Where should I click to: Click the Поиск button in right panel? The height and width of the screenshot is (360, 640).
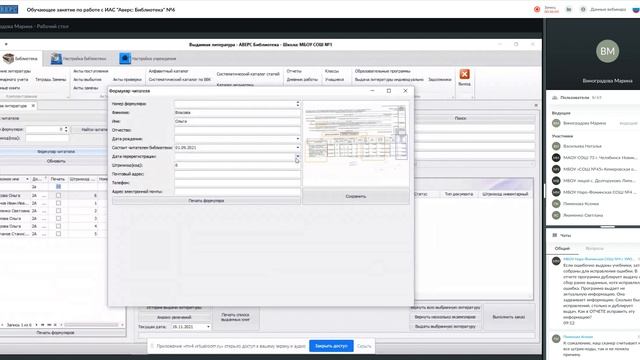tap(460, 118)
